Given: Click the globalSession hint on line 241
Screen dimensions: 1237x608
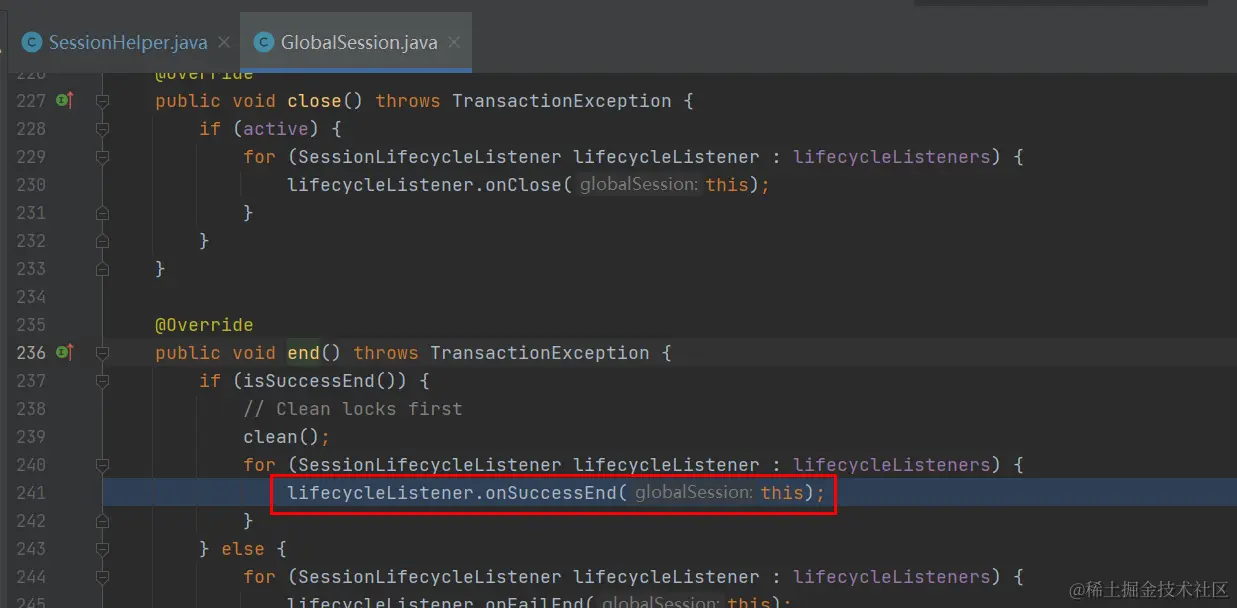Looking at the screenshot, I should pyautogui.click(x=693, y=493).
